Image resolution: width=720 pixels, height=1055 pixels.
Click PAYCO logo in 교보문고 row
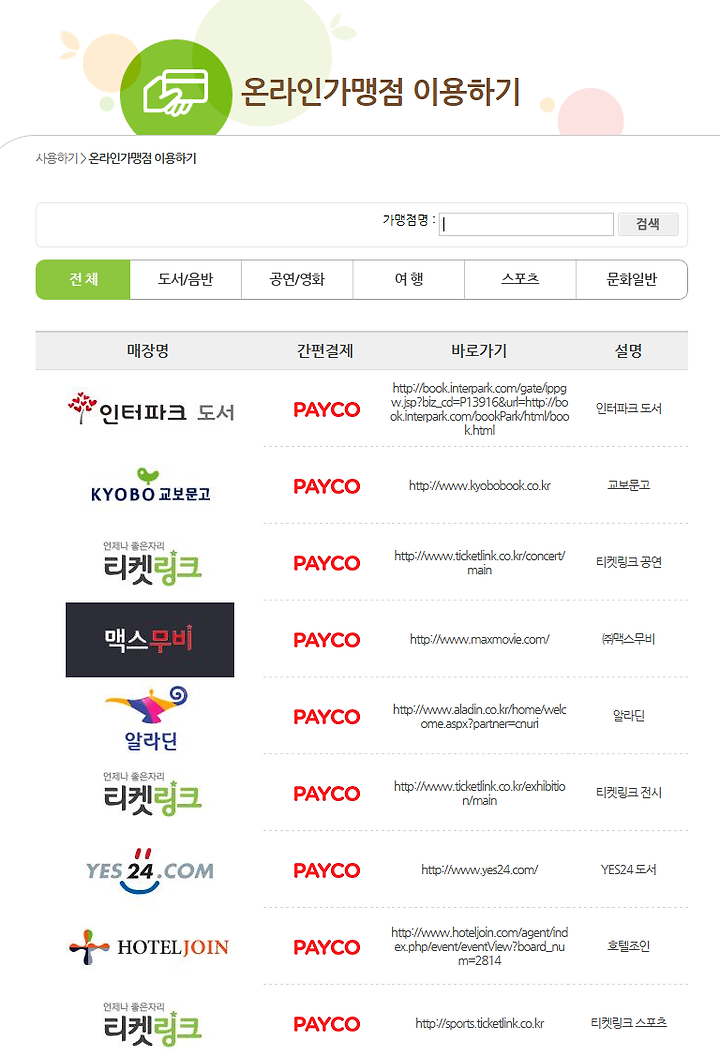(326, 486)
